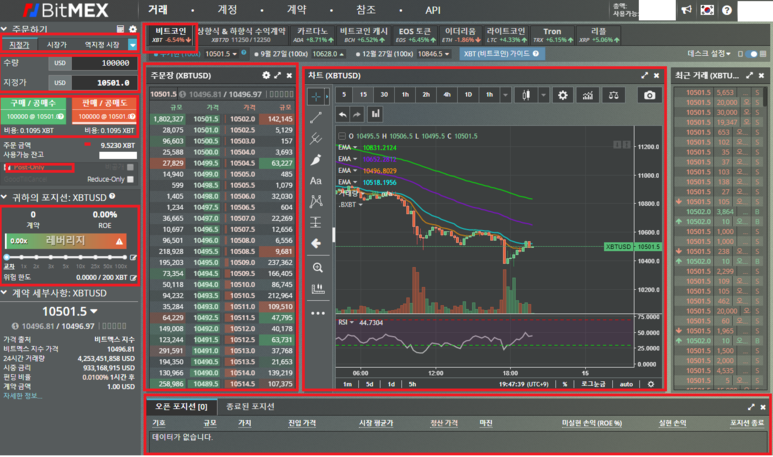773x457 pixels.
Task: Select the price range measurement tool
Action: 316,222
